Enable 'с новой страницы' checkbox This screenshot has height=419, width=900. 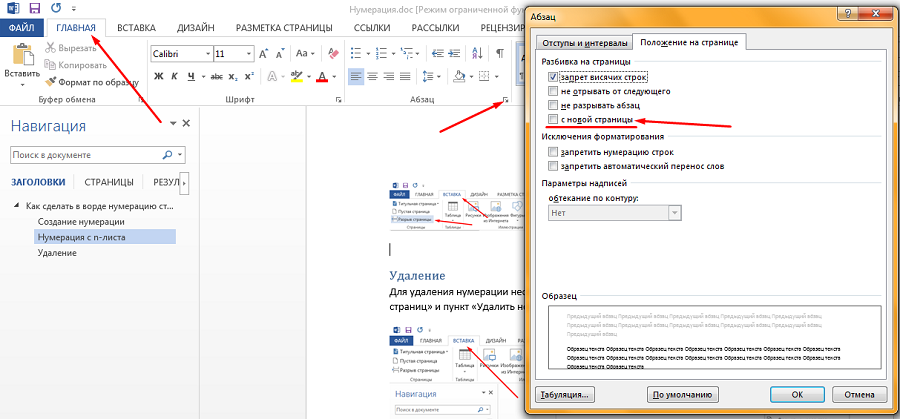(553, 119)
